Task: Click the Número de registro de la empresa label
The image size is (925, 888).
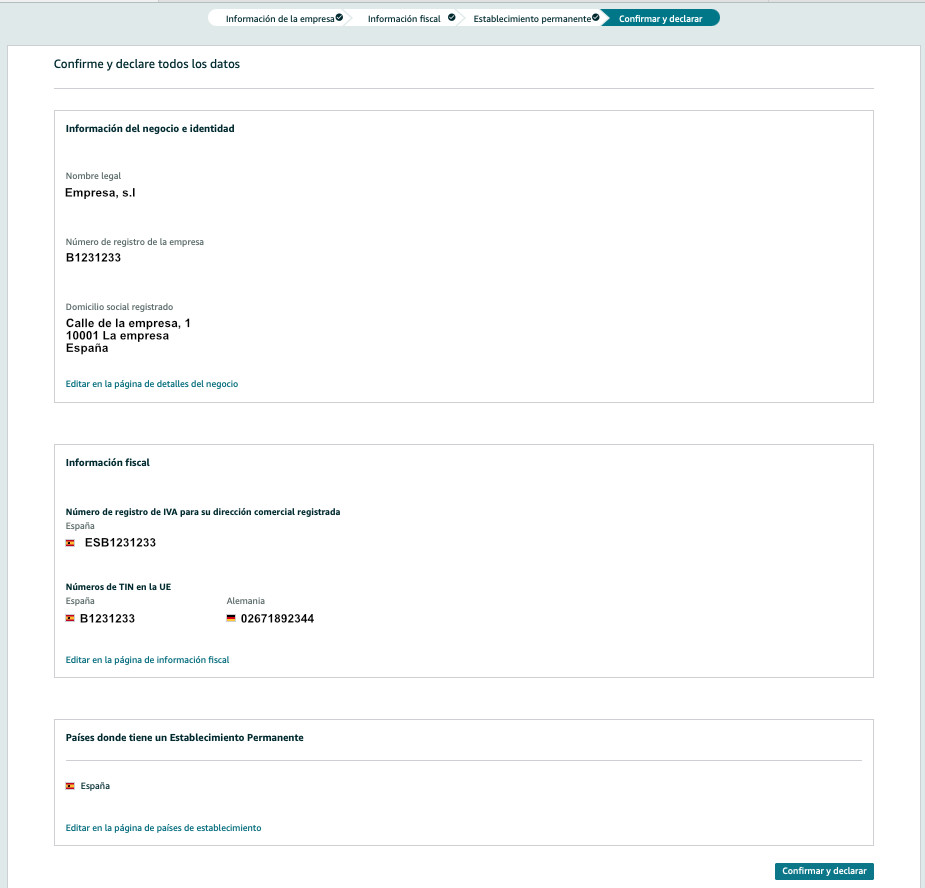Action: coord(135,242)
